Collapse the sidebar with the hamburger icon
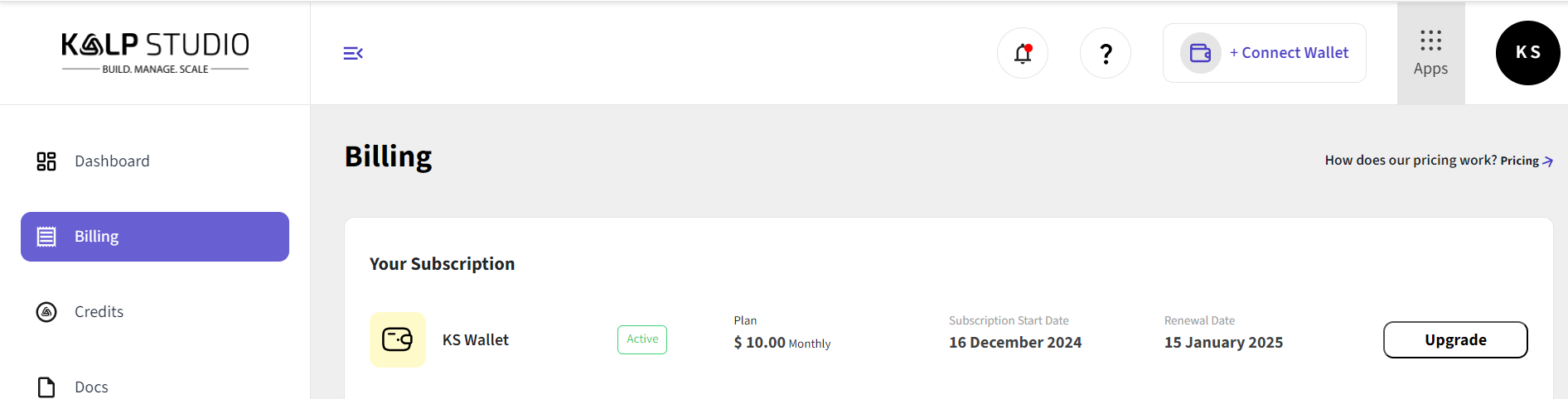This screenshot has width=1568, height=399. pos(353,54)
